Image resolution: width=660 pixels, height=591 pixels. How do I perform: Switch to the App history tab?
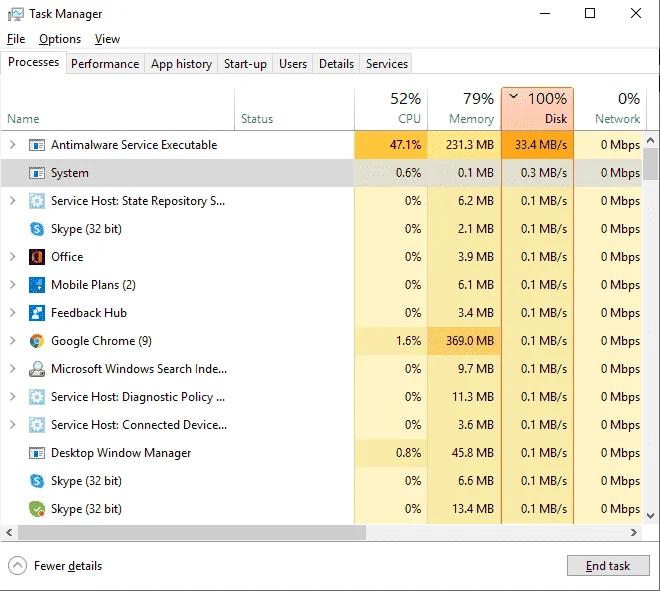tap(181, 64)
